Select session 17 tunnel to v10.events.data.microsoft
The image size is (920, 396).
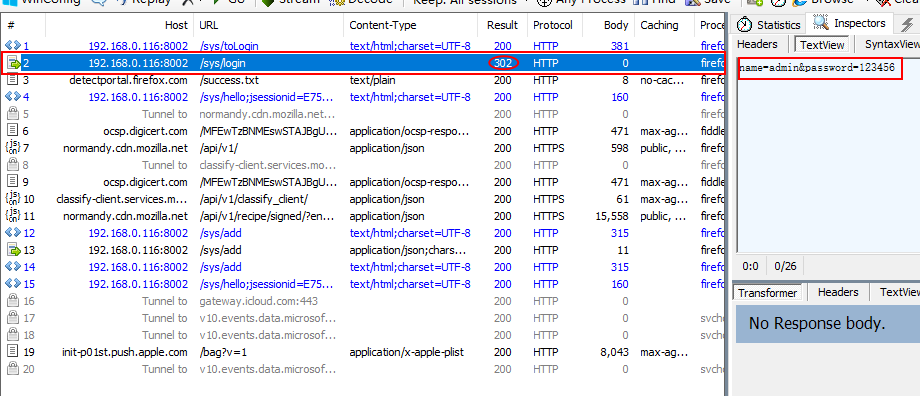coord(363,319)
